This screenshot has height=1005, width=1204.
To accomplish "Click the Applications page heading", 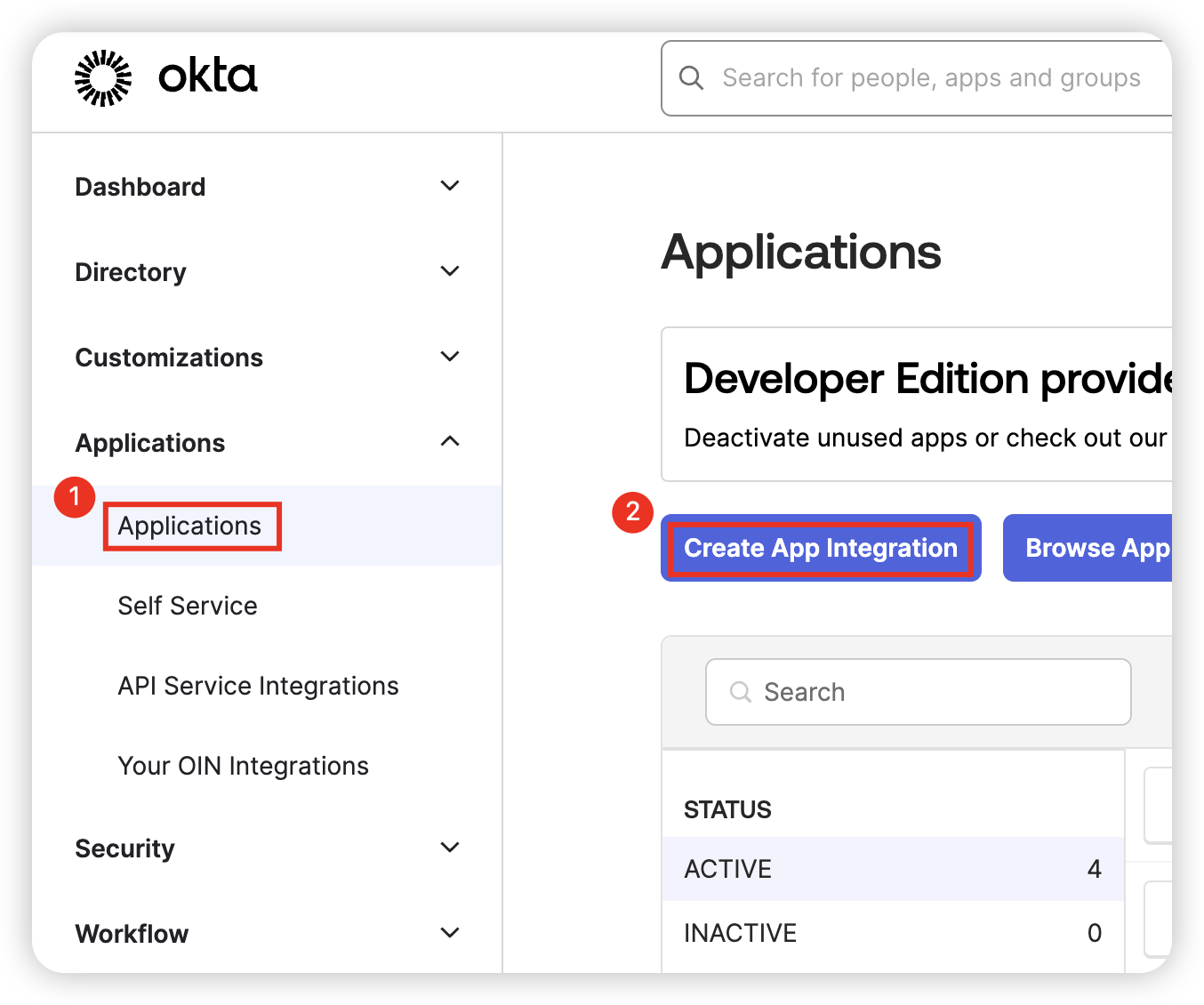I will [801, 252].
